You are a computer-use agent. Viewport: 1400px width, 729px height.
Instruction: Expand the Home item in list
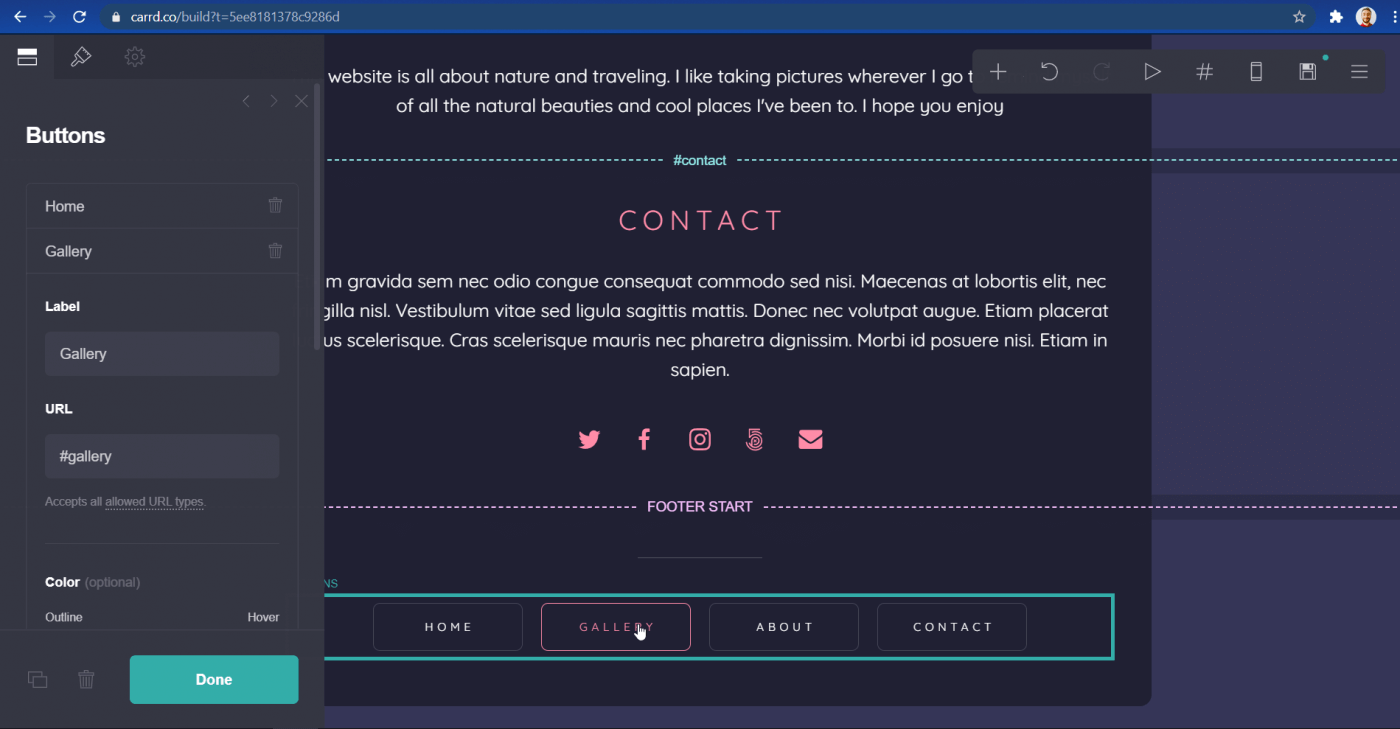tap(140, 206)
